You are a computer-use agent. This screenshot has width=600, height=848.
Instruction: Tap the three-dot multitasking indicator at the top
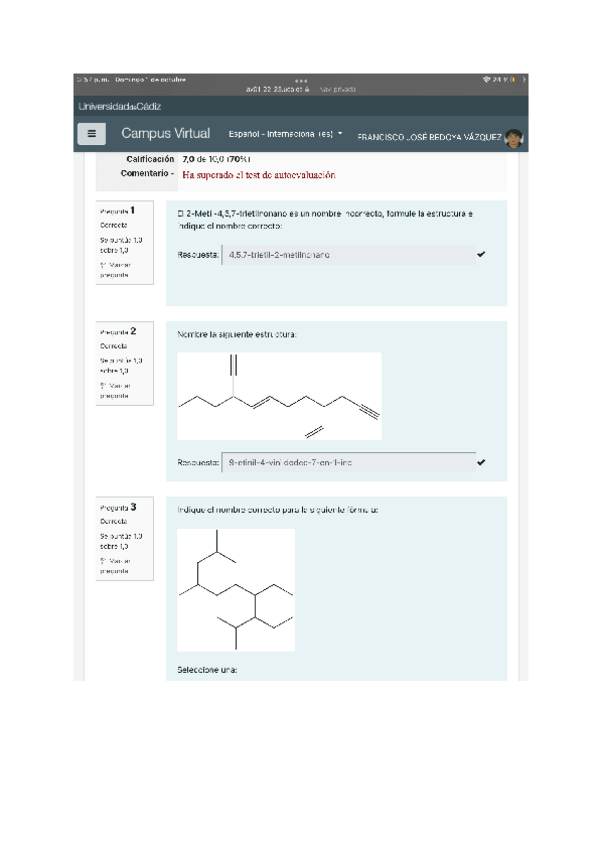tap(300, 81)
